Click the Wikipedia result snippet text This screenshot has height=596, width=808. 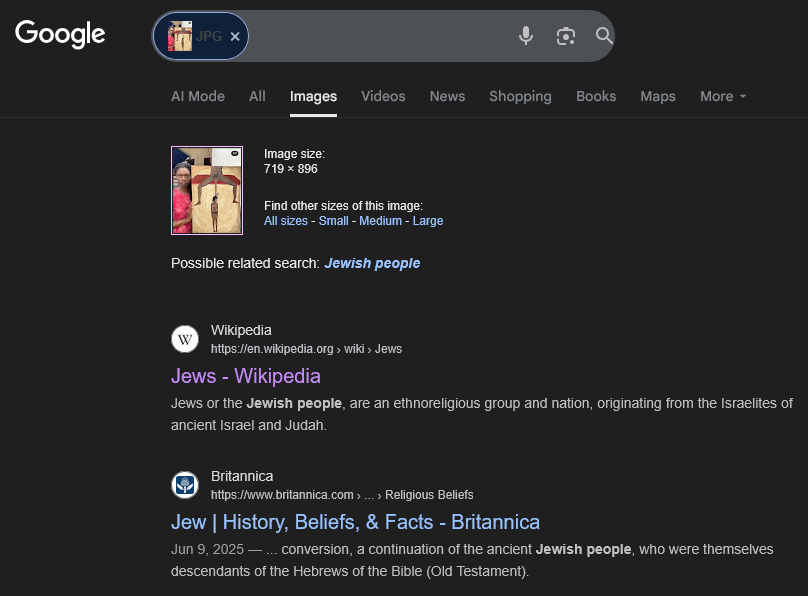pyautogui.click(x=481, y=414)
